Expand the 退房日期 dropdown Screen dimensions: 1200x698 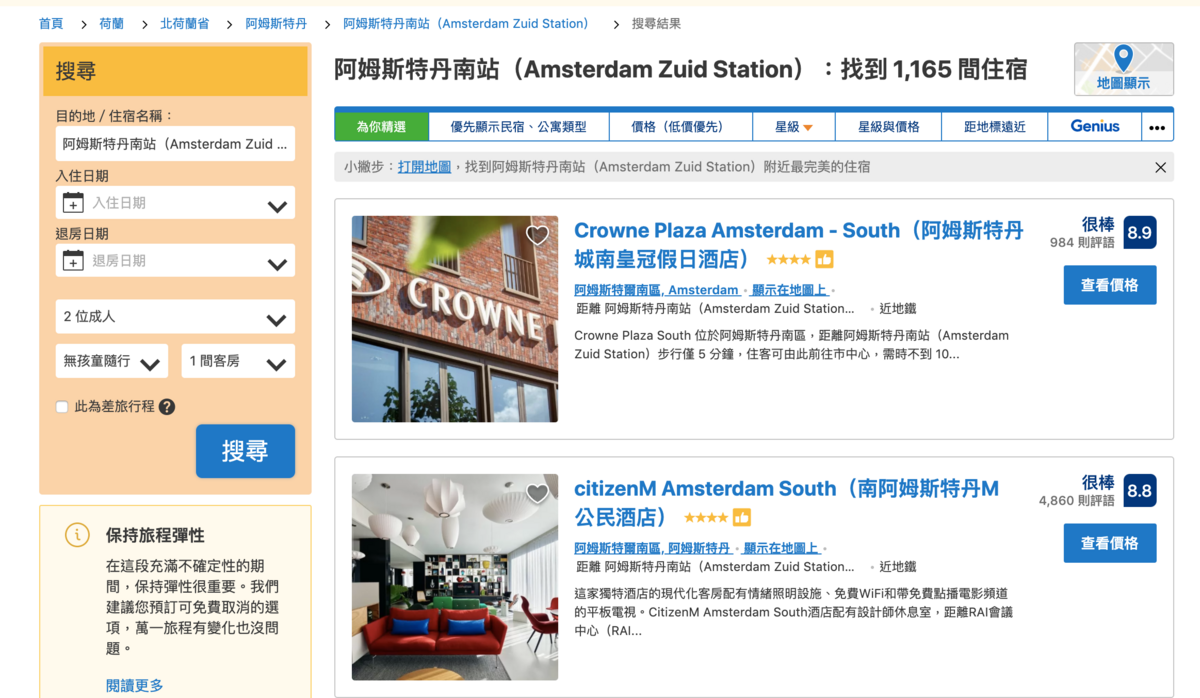point(175,261)
